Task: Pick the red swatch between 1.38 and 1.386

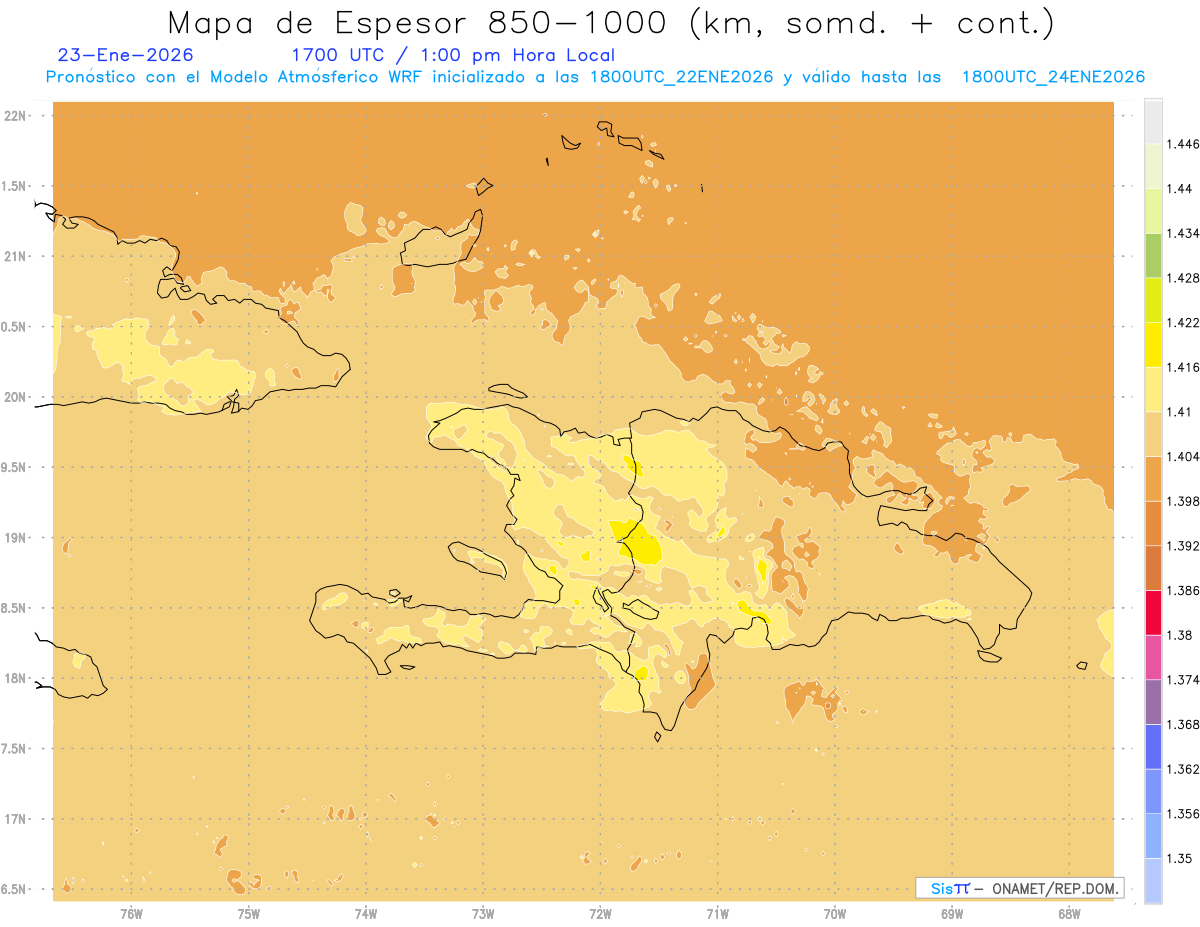Action: [1153, 612]
